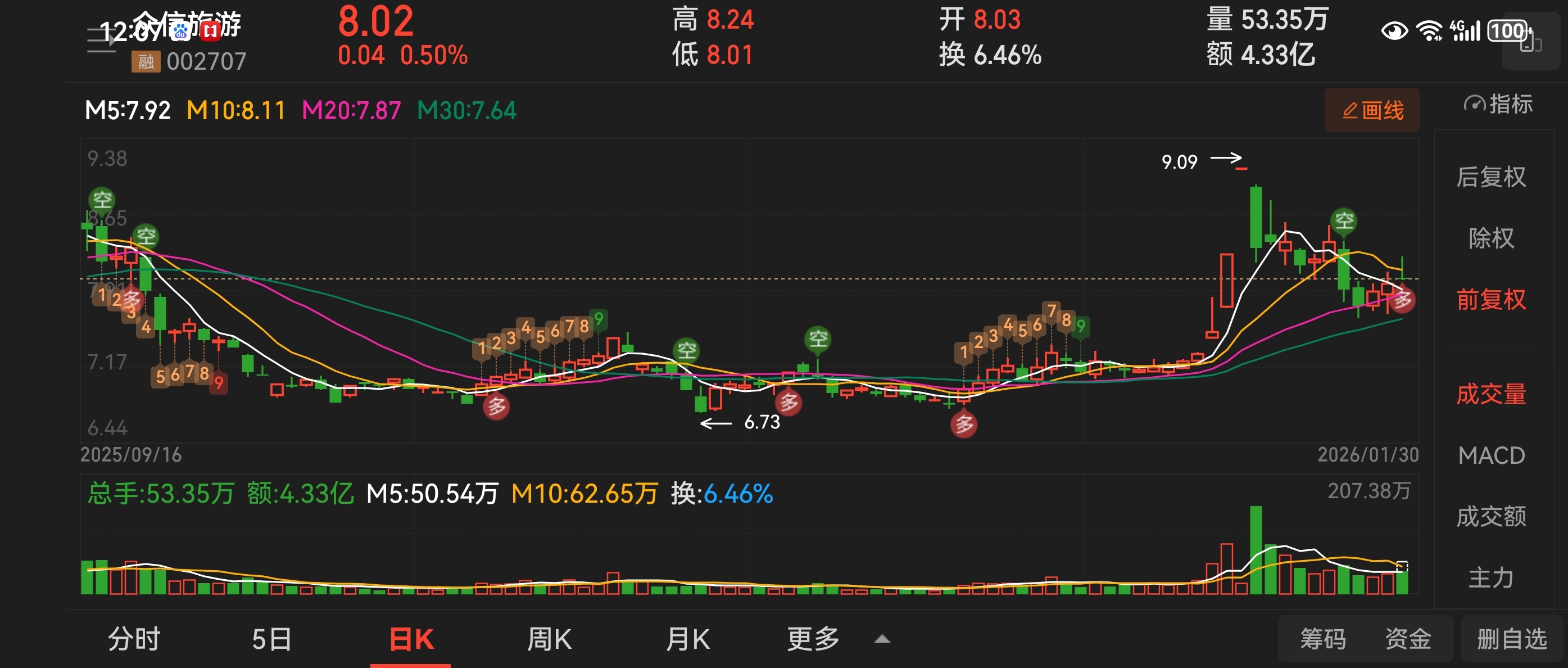Expand the 更多 periods dropdown
The height and width of the screenshot is (668, 1568).
813,639
